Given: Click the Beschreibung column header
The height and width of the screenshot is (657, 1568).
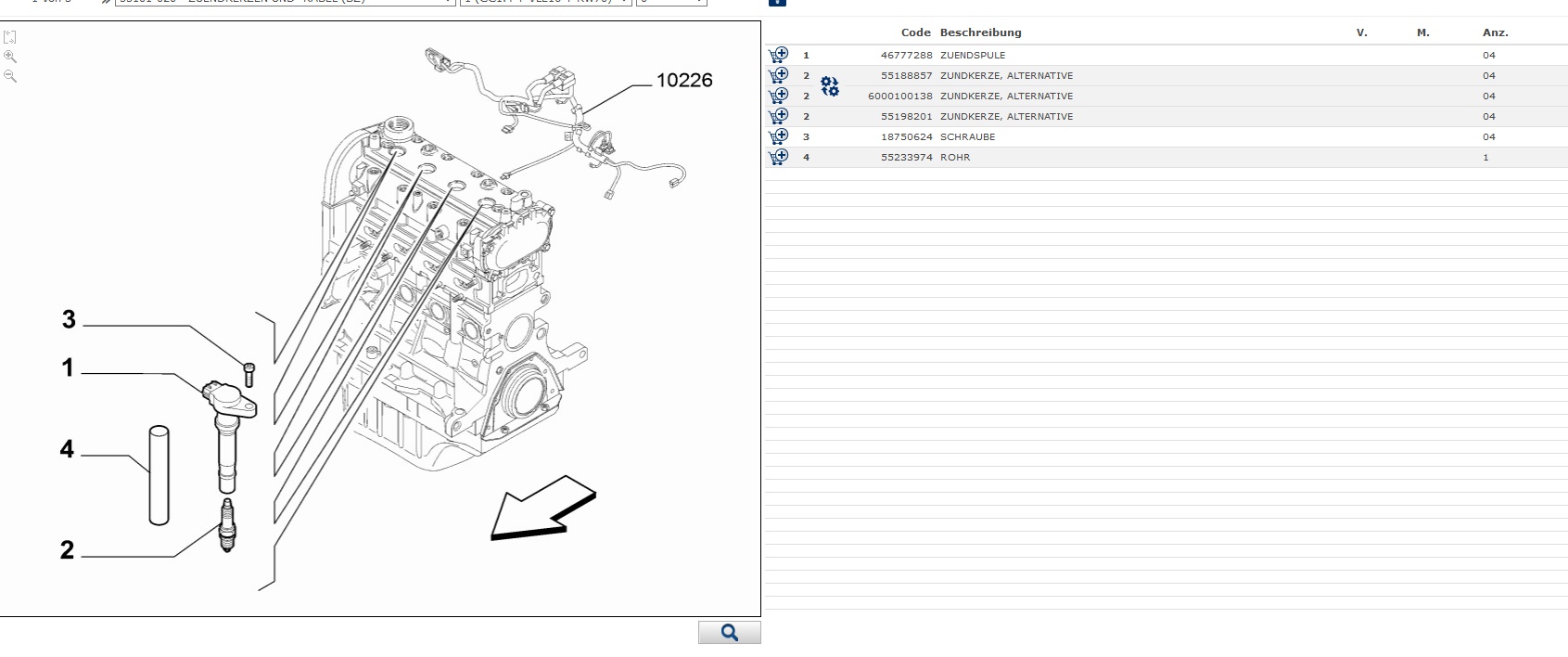Looking at the screenshot, I should click(980, 32).
